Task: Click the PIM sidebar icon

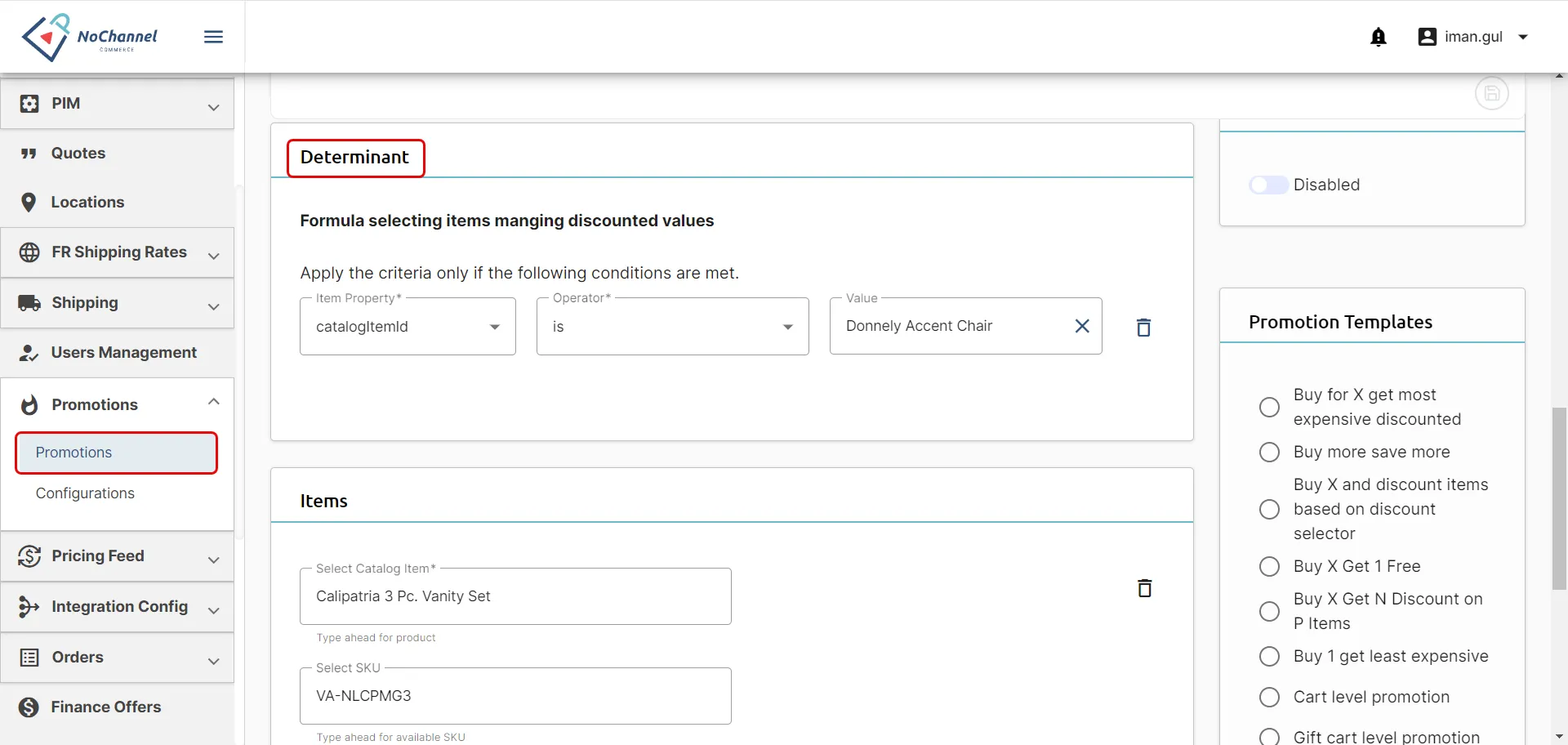Action: [x=29, y=104]
